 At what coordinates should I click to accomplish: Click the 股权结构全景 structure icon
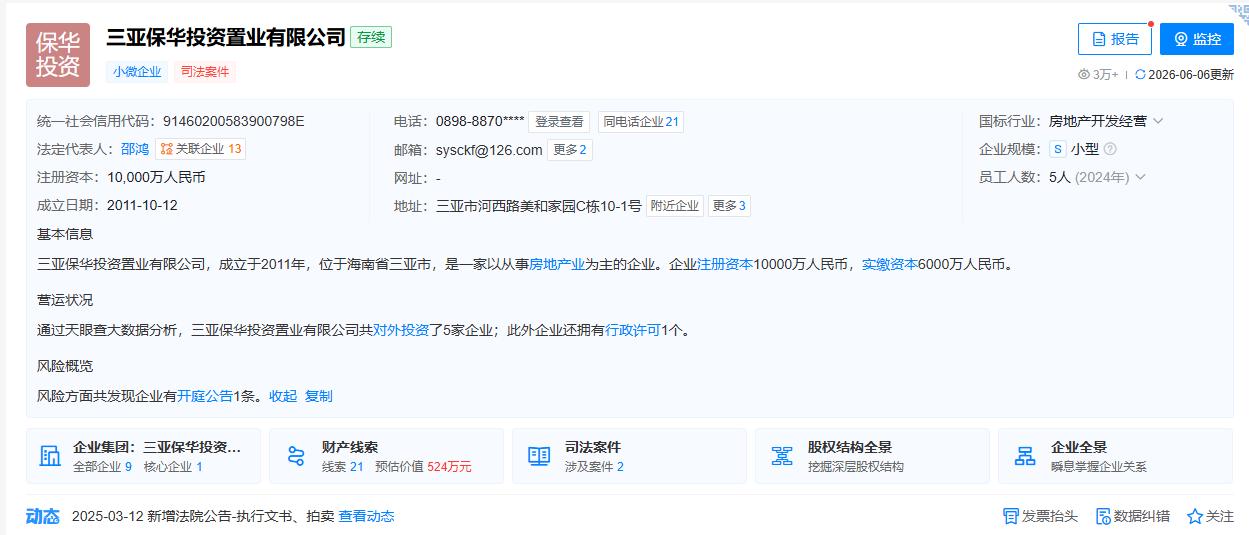coord(782,456)
